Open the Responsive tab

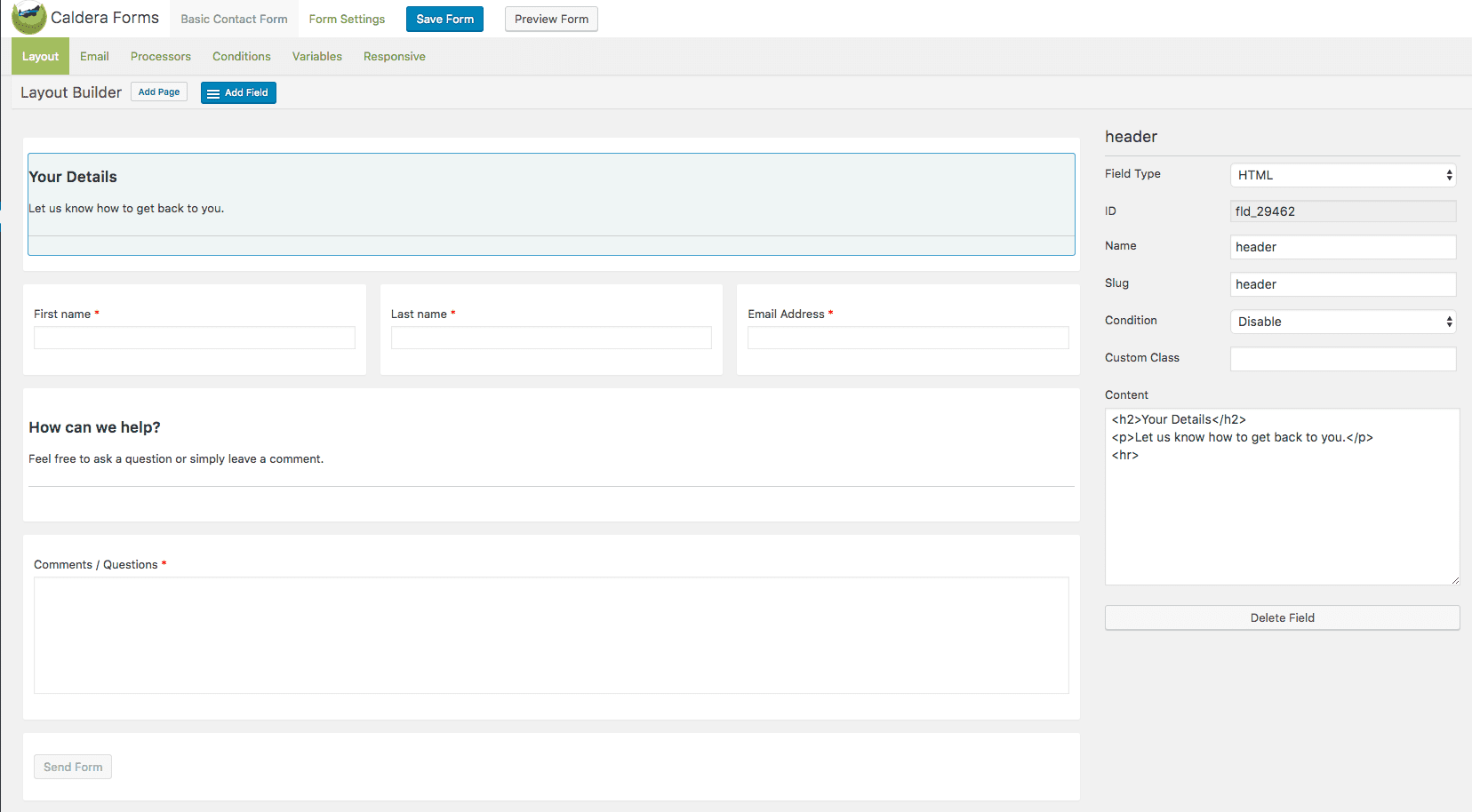click(395, 56)
